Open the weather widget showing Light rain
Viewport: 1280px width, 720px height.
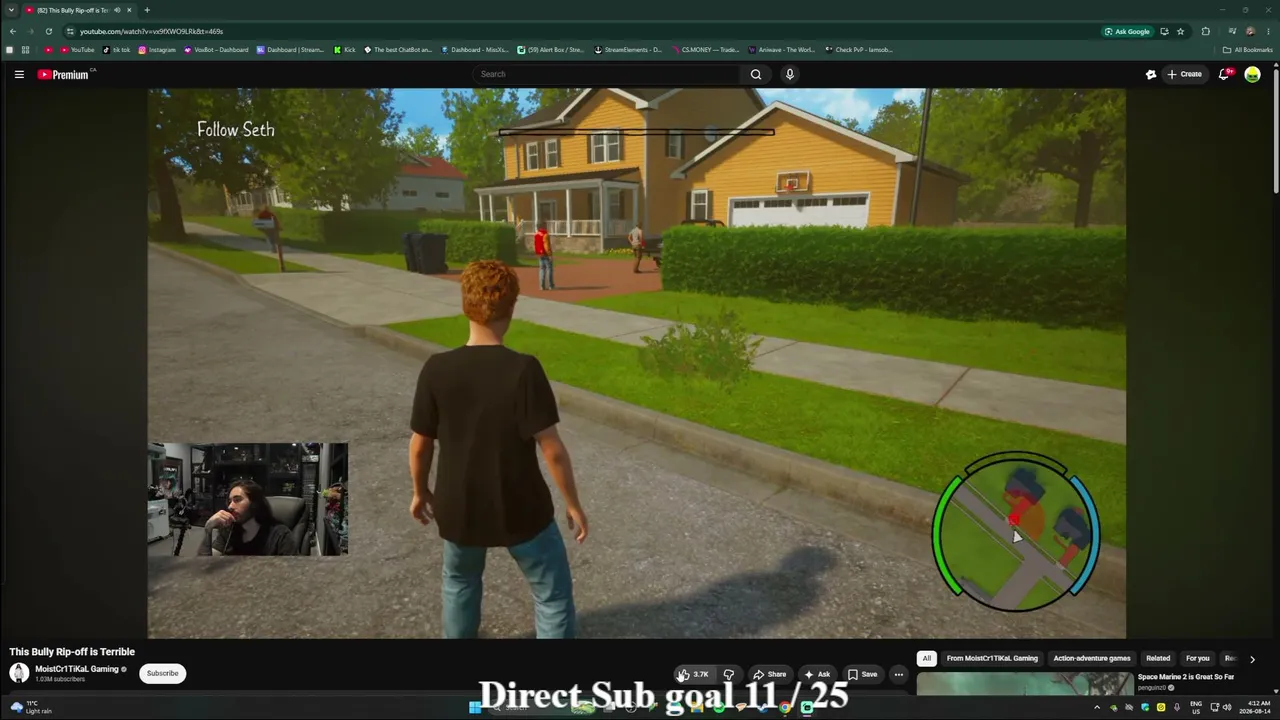coord(31,707)
